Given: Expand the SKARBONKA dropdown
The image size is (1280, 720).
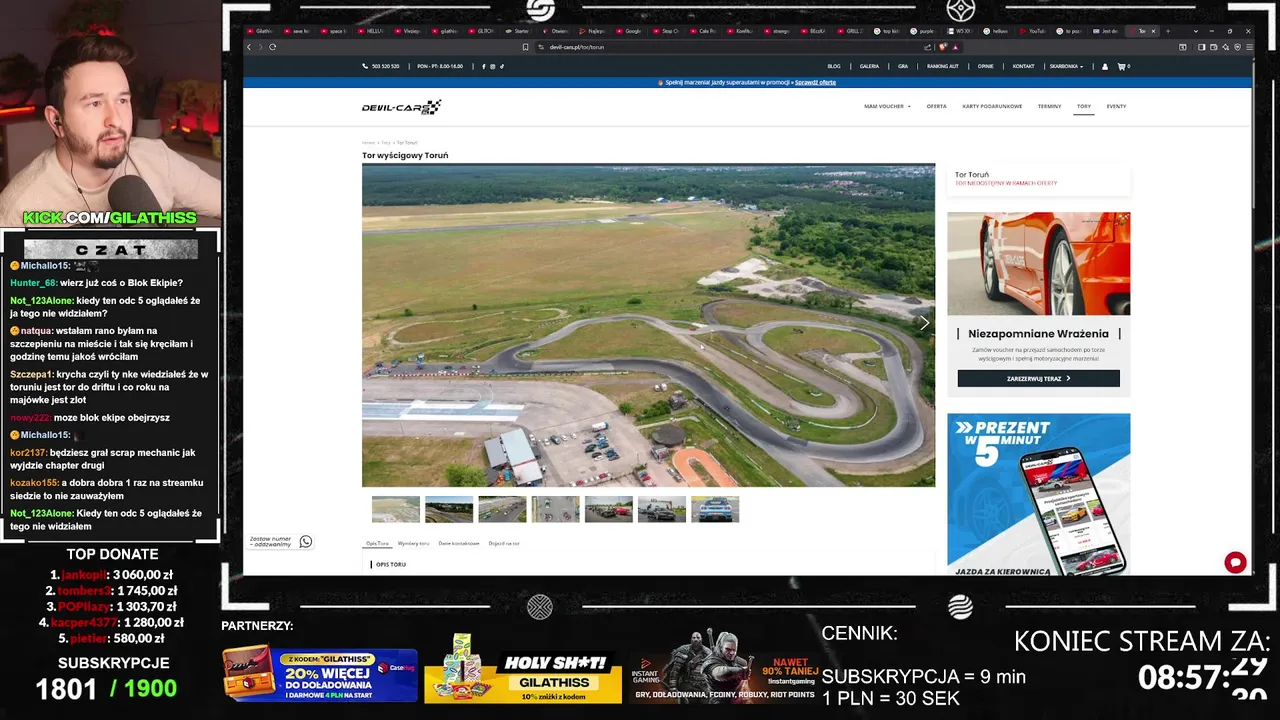Looking at the screenshot, I should (x=1066, y=66).
